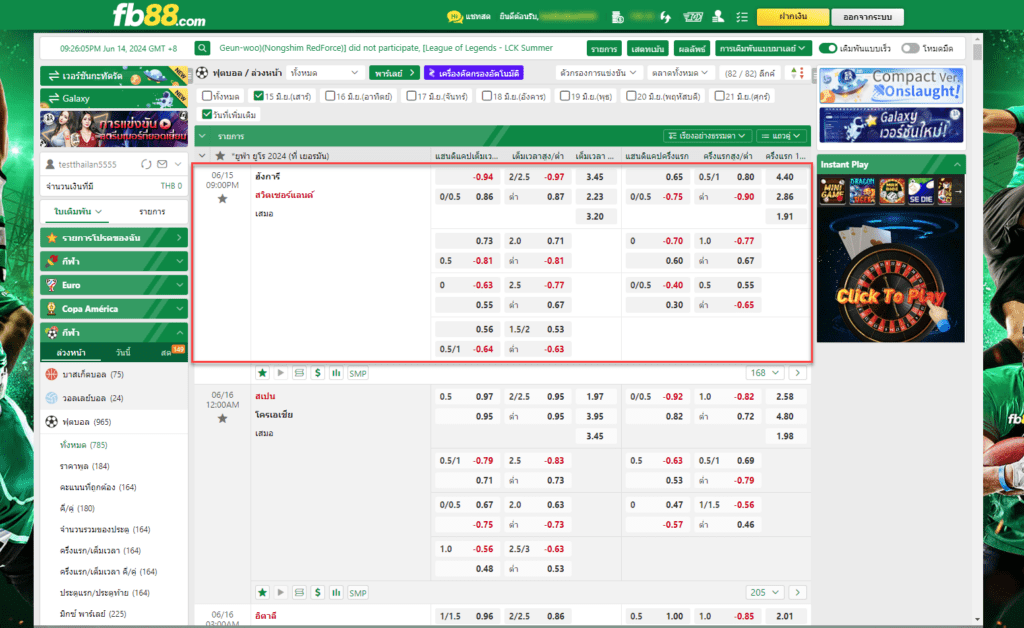Open statistics icon under Spain match
1024x628 pixels.
tap(336, 592)
